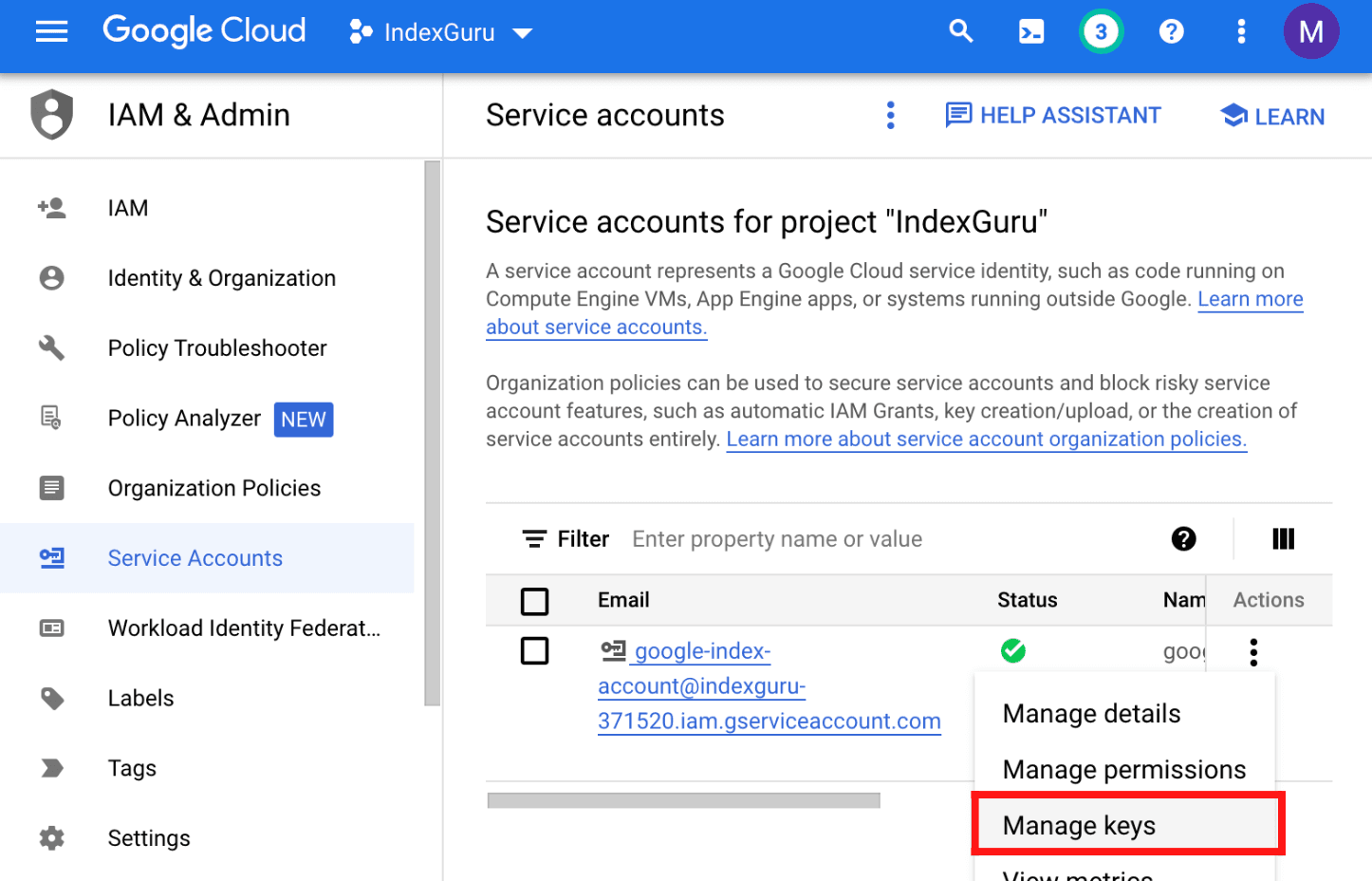This screenshot has height=881, width=1372.
Task: Click the Filter icon
Action: pyautogui.click(x=534, y=539)
